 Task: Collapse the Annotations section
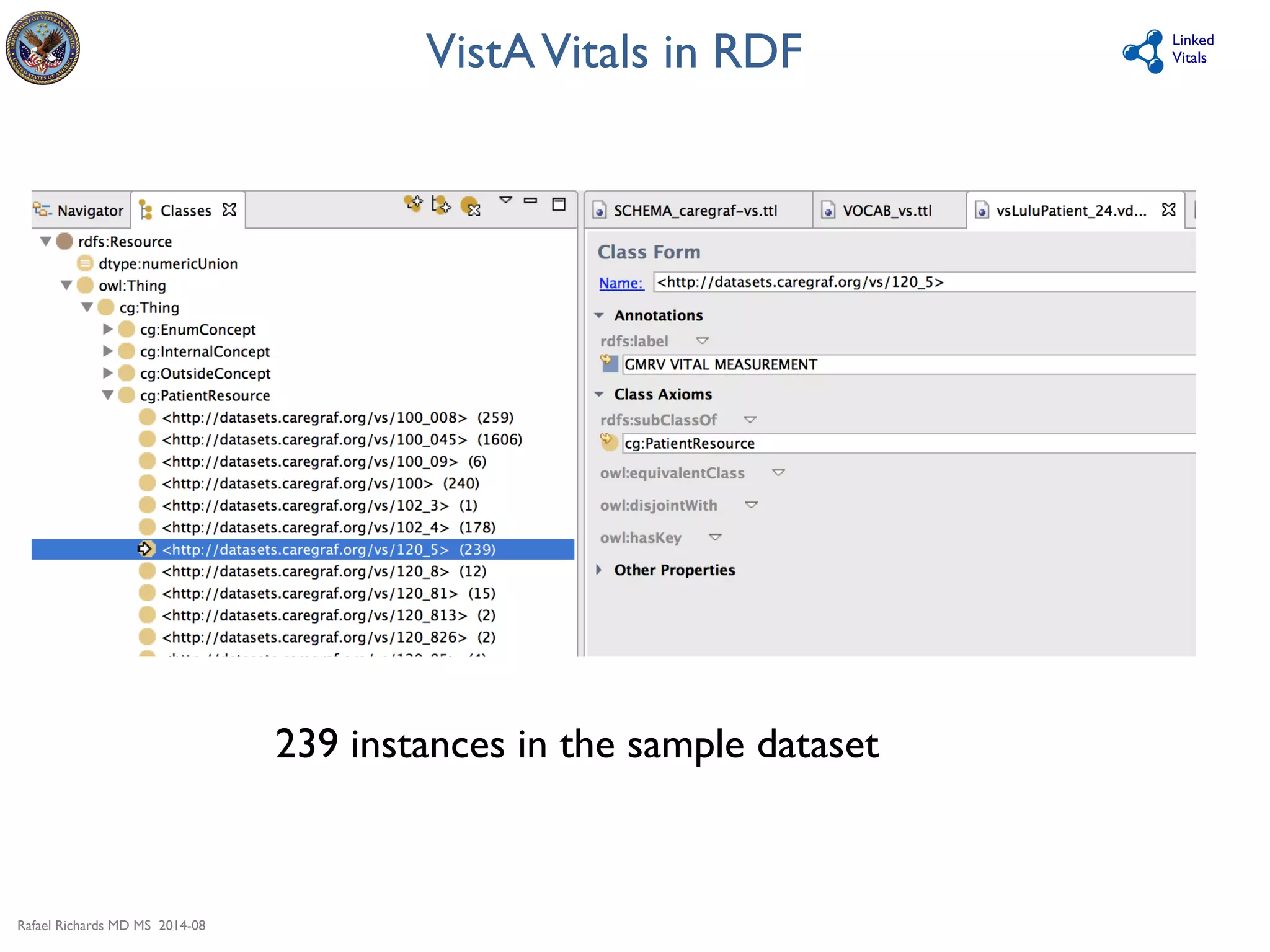tap(599, 315)
